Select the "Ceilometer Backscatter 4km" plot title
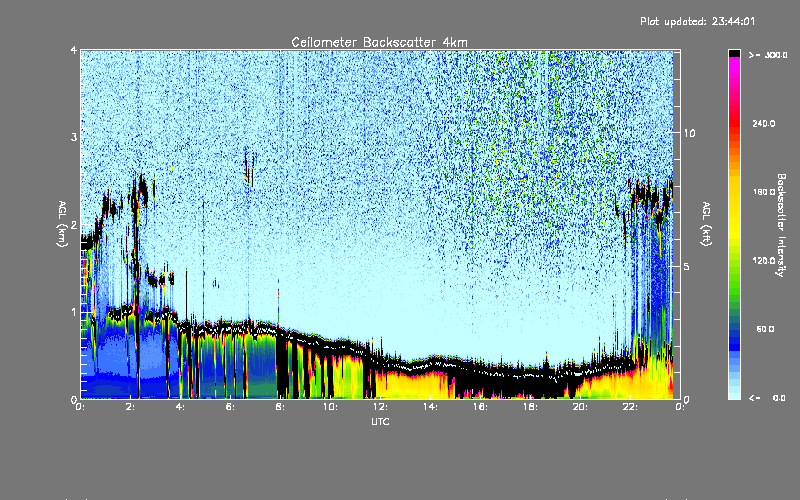This screenshot has height=500, width=800. click(x=379, y=42)
